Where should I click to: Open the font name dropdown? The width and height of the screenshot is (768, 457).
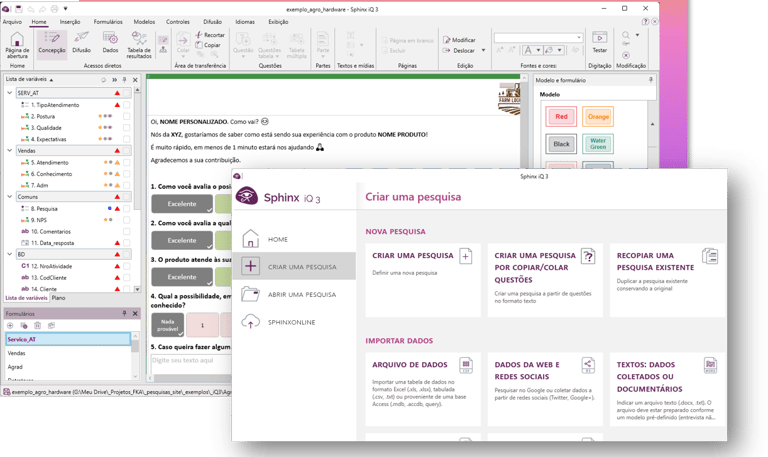[579, 38]
